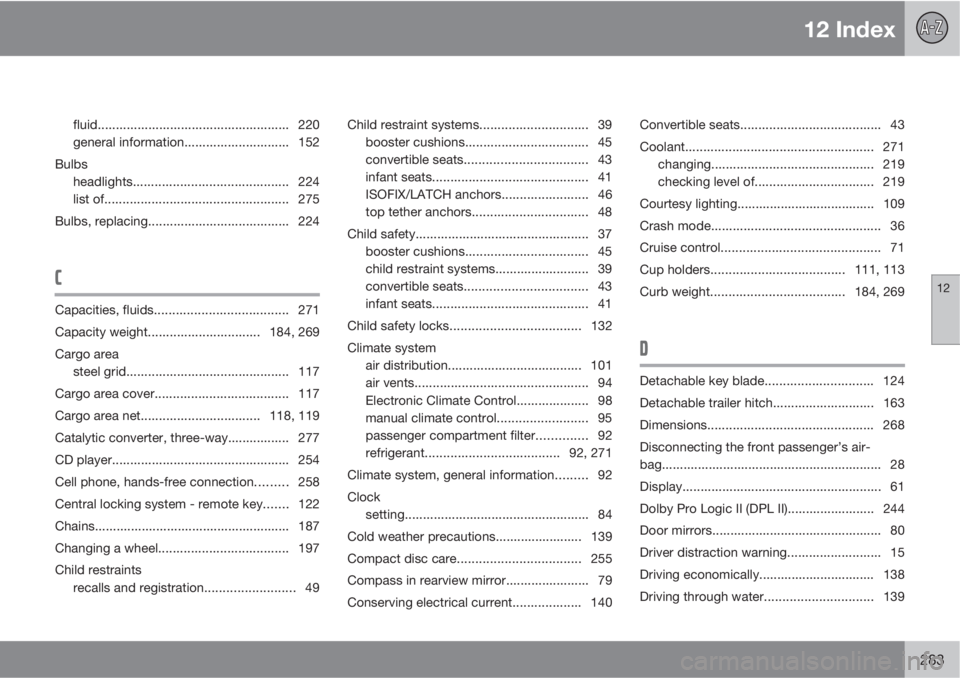Select the 'Child safety' entry page 37
The height and width of the screenshot is (678, 960).
click(x=479, y=234)
